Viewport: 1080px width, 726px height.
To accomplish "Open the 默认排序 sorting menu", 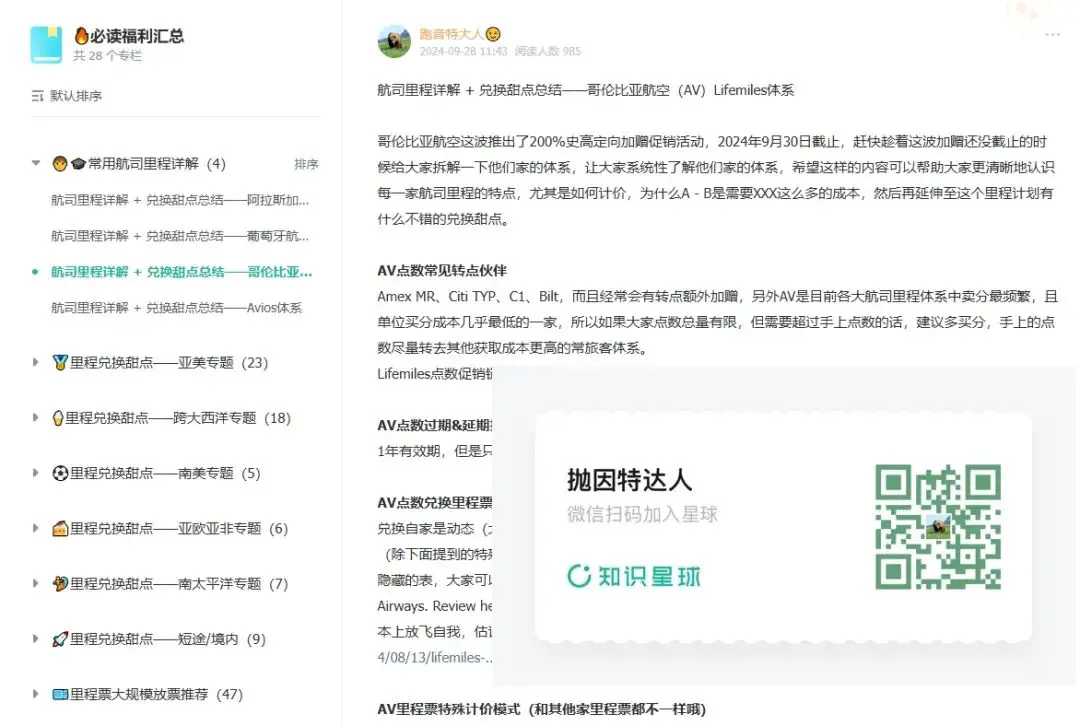I will pos(65,95).
